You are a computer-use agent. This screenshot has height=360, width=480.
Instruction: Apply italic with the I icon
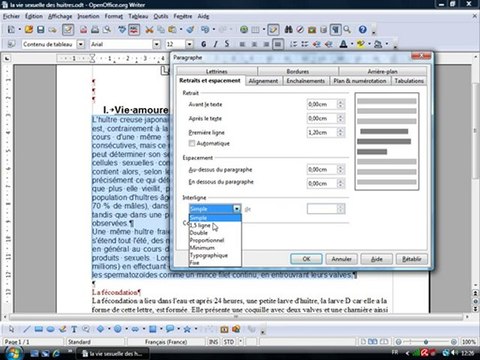coord(215,44)
